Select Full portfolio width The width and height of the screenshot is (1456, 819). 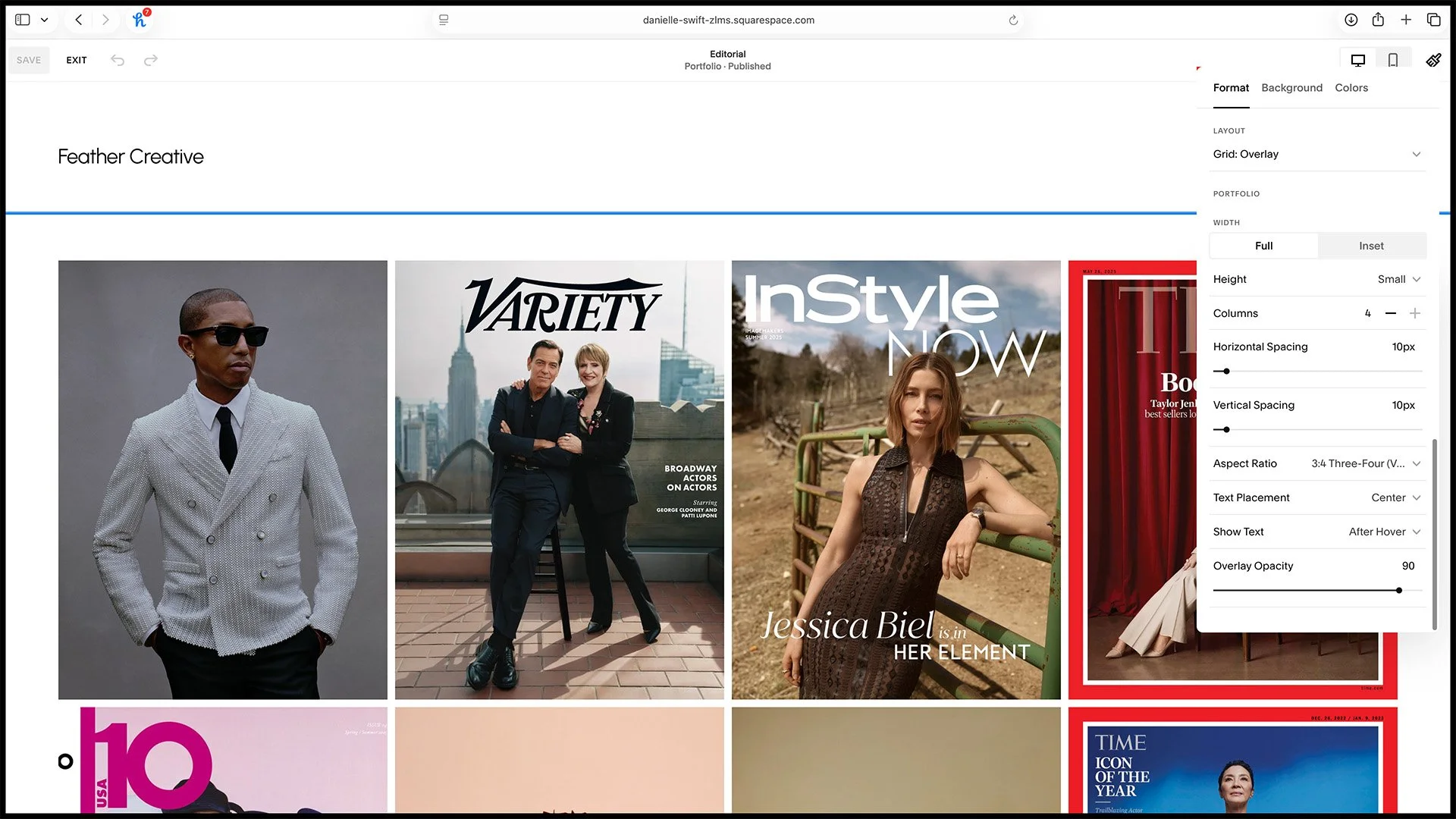[1263, 246]
